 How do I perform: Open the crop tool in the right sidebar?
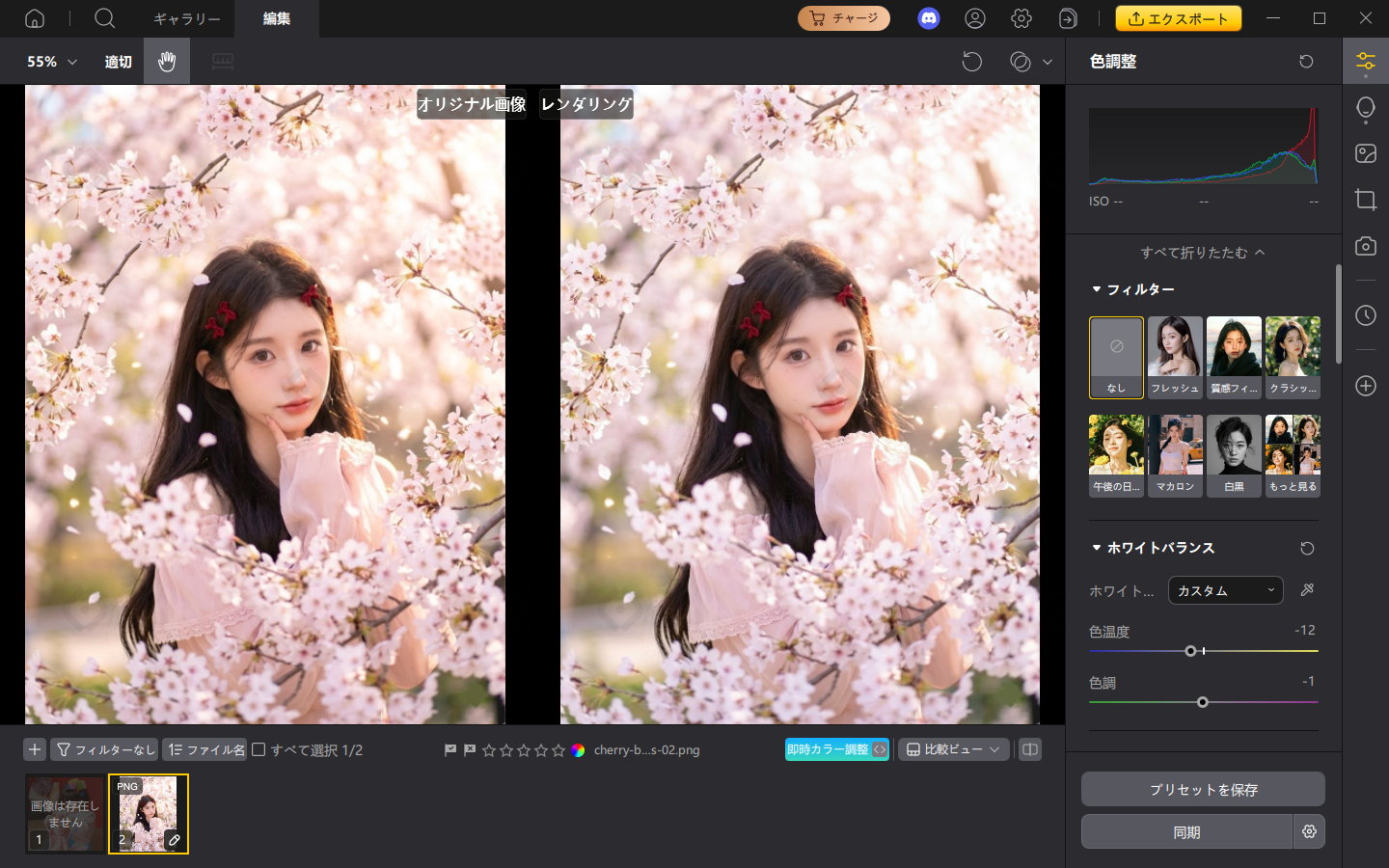(x=1366, y=200)
